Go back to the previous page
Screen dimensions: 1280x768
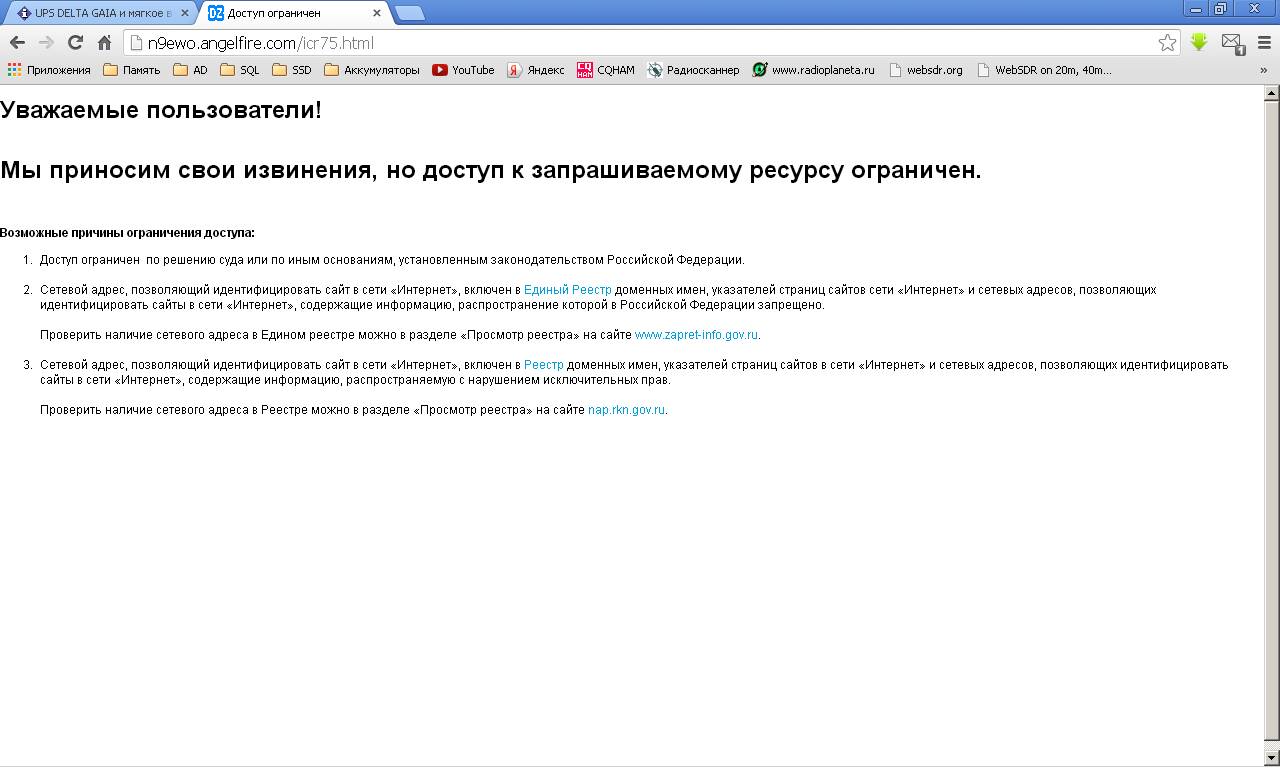[17, 42]
